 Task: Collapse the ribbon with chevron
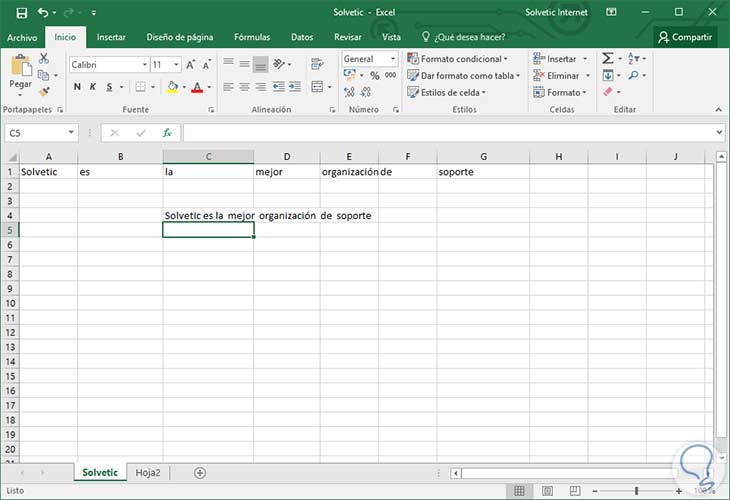pyautogui.click(x=718, y=109)
